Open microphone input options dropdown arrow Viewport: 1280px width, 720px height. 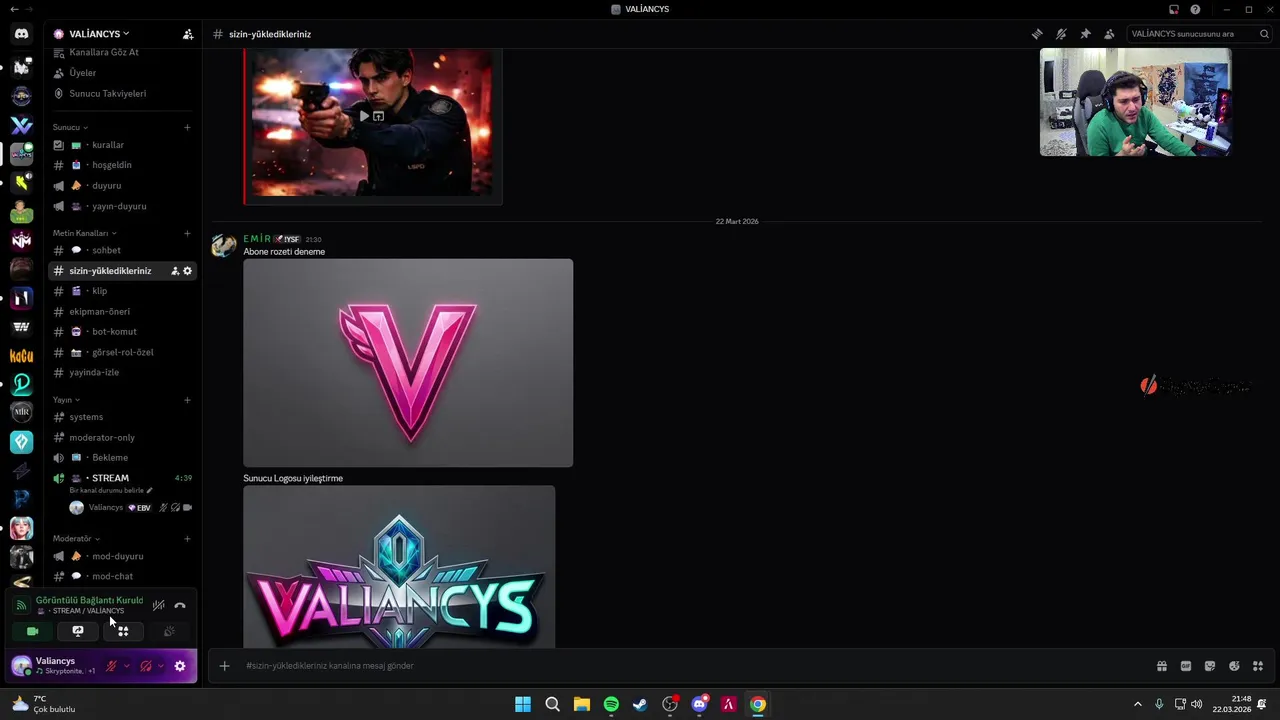(126, 666)
